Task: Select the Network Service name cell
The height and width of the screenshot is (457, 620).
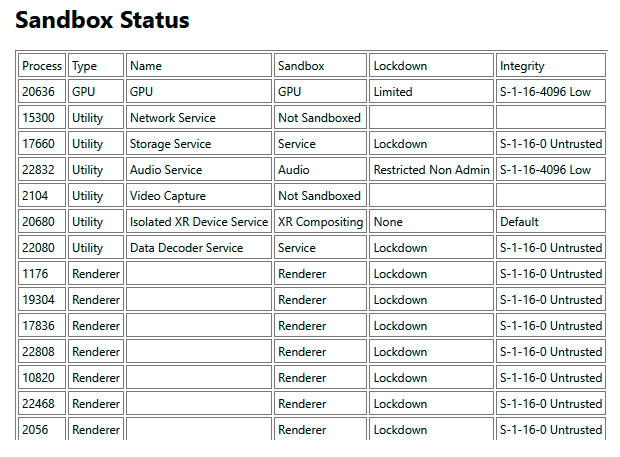Action: pos(173,118)
